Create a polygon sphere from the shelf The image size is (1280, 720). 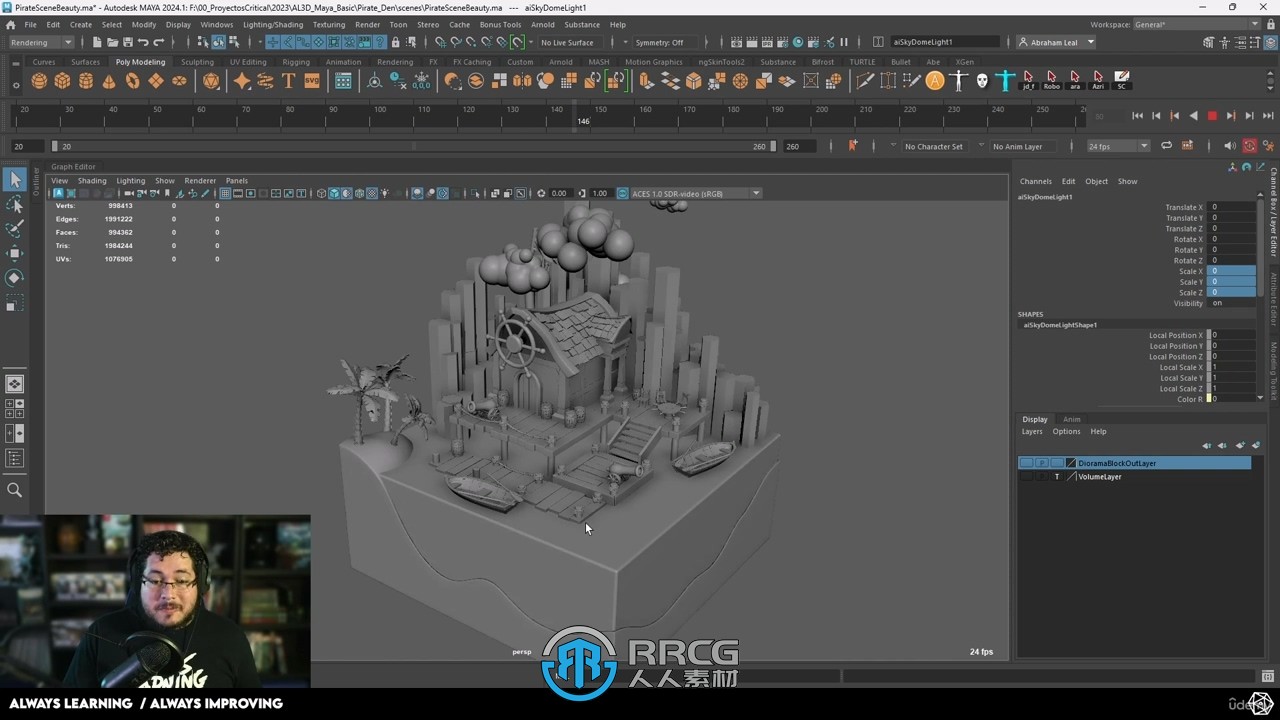[x=39, y=81]
